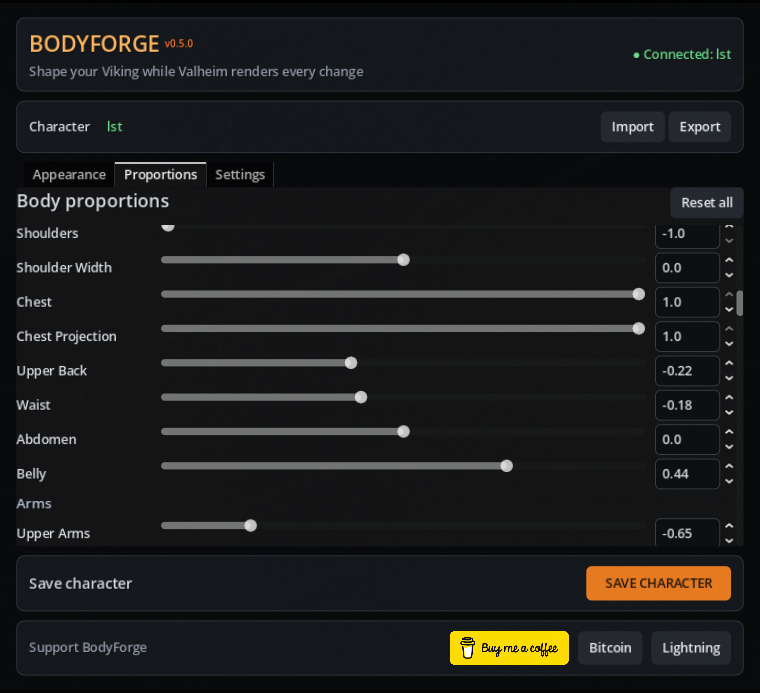Click the 'Body proportions' heading
Viewport: 760px width, 693px height.
pyautogui.click(x=93, y=201)
